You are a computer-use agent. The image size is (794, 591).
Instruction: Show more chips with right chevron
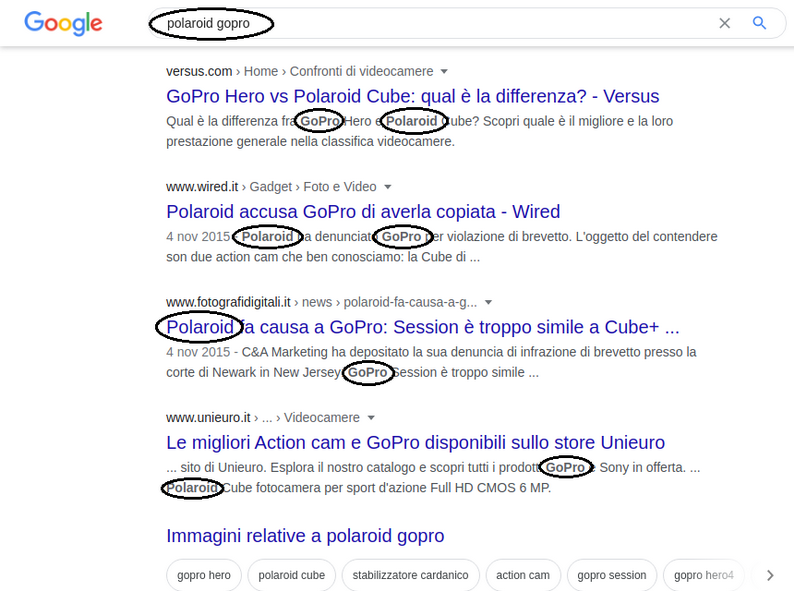[x=770, y=575]
